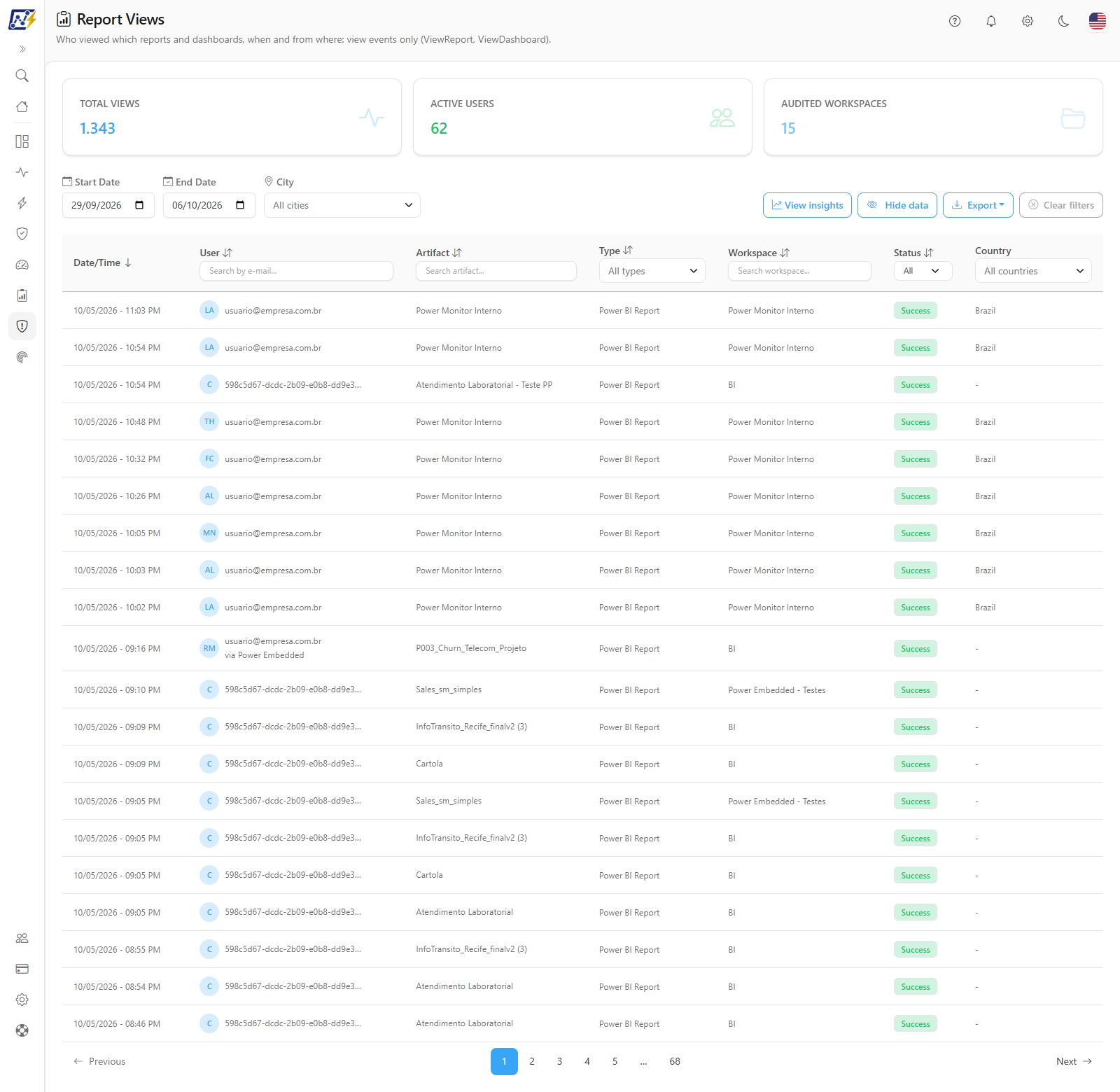Viewport: 1120px width, 1092px height.
Task: Open the sidebar settings gear icon
Action: [22, 1000]
